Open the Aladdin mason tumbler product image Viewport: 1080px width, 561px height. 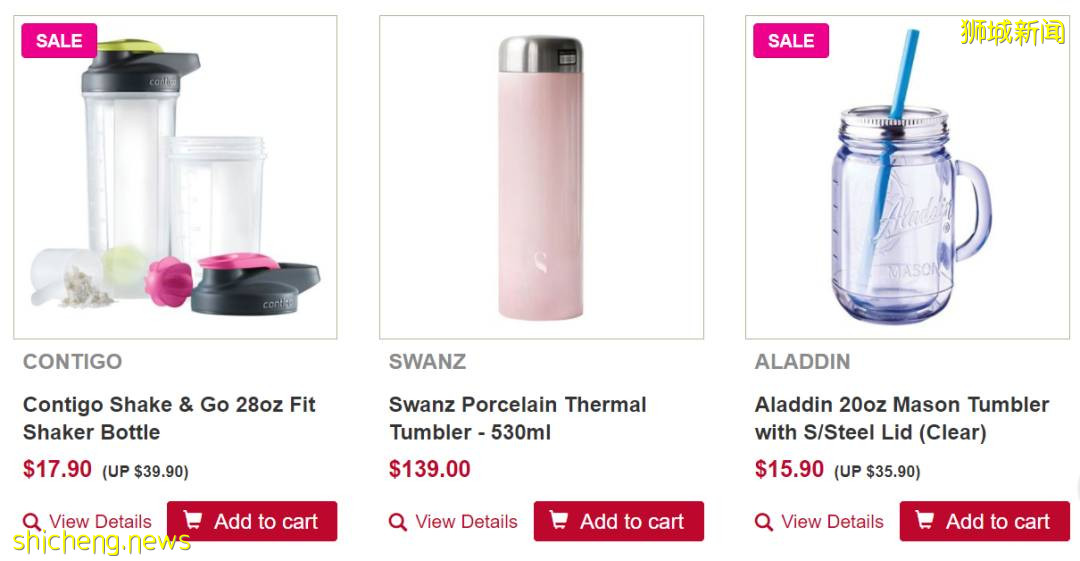pos(907,180)
